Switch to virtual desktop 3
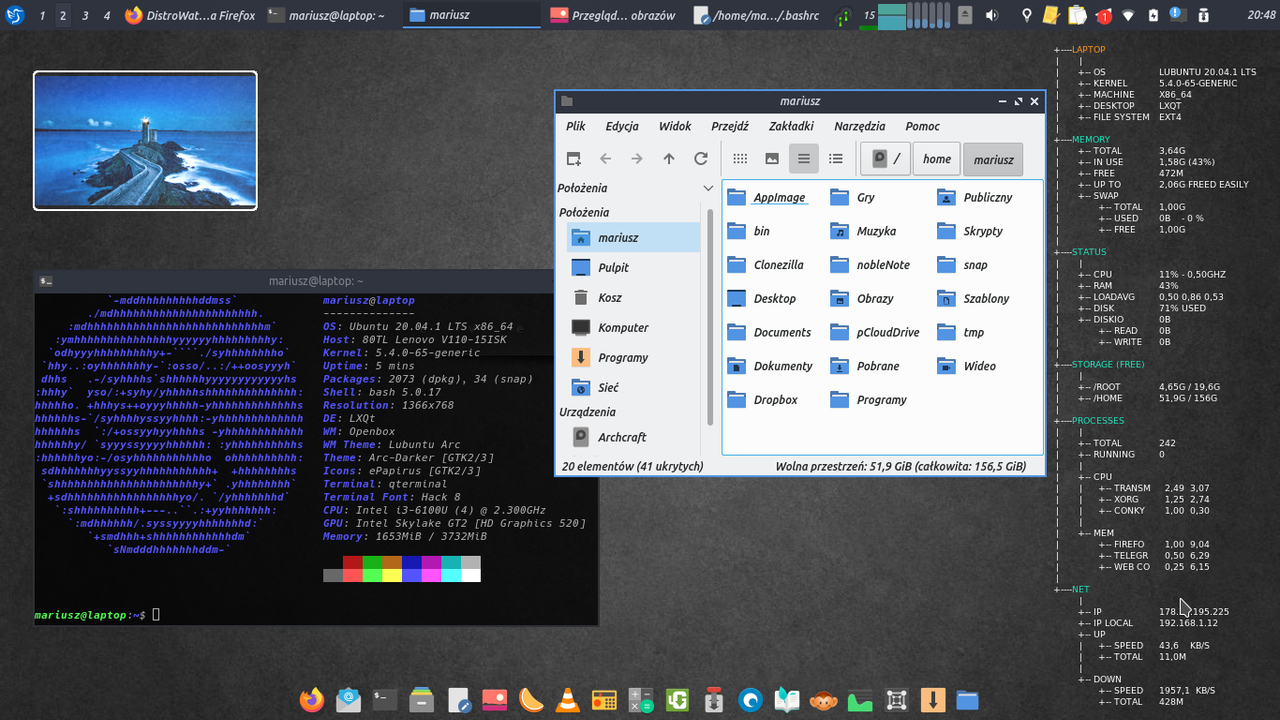Screen dimensions: 1280x720 point(85,15)
